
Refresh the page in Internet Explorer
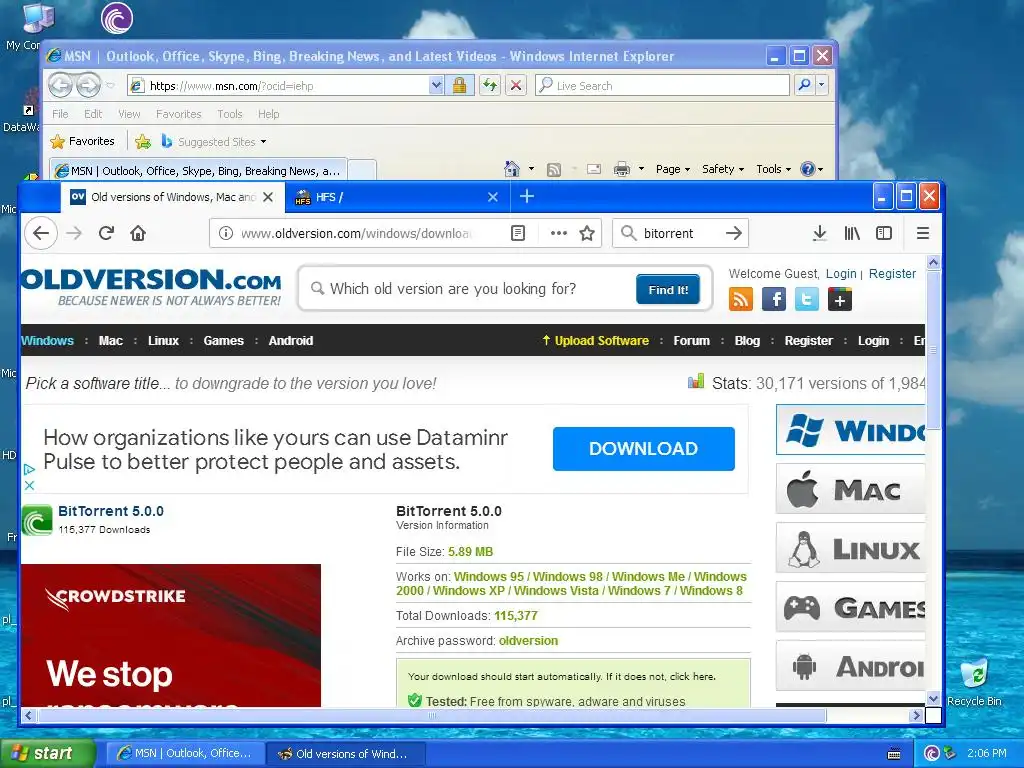(x=490, y=85)
